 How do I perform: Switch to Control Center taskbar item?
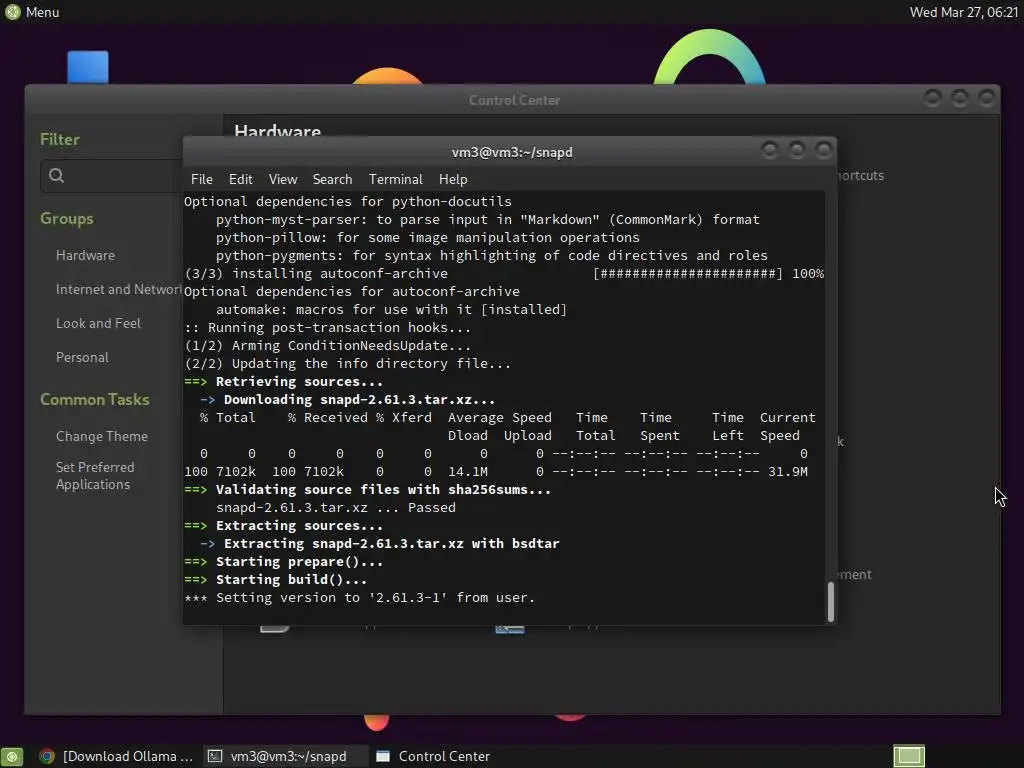434,756
